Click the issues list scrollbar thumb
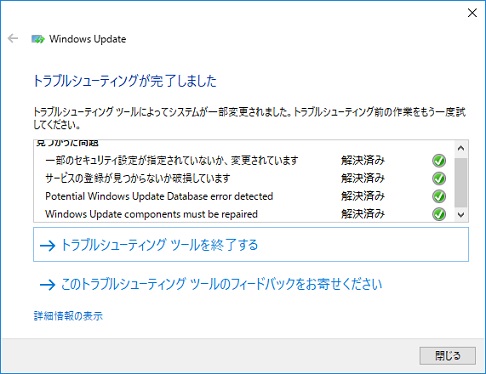 click(461, 183)
